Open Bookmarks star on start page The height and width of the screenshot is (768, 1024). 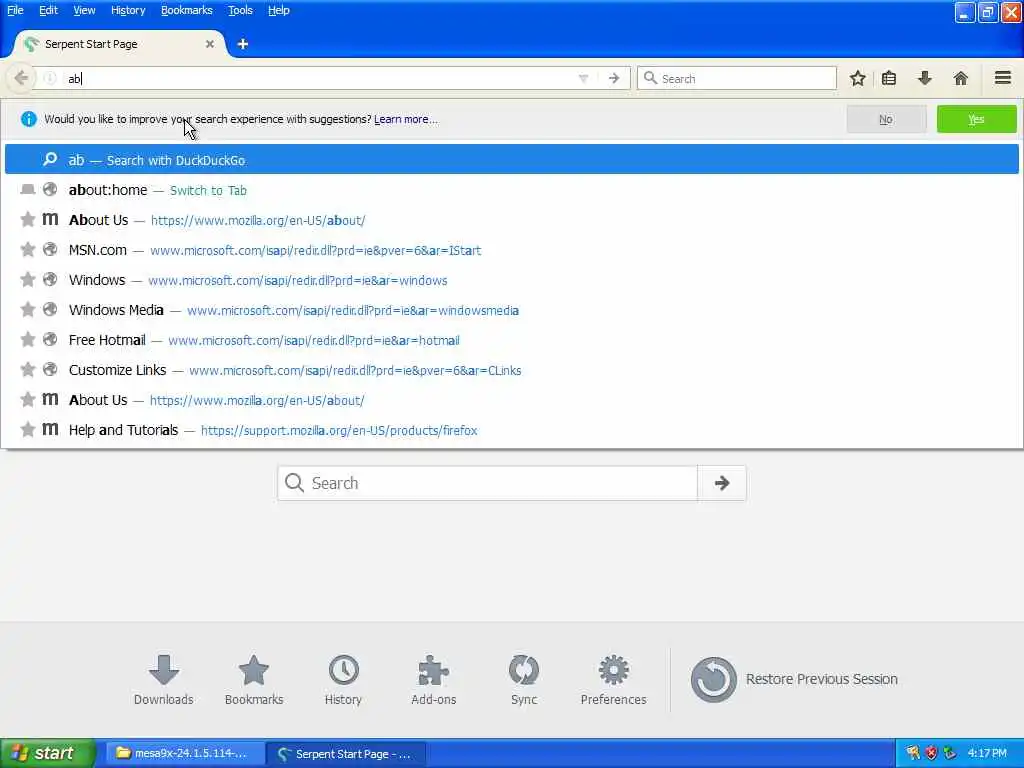(253, 680)
